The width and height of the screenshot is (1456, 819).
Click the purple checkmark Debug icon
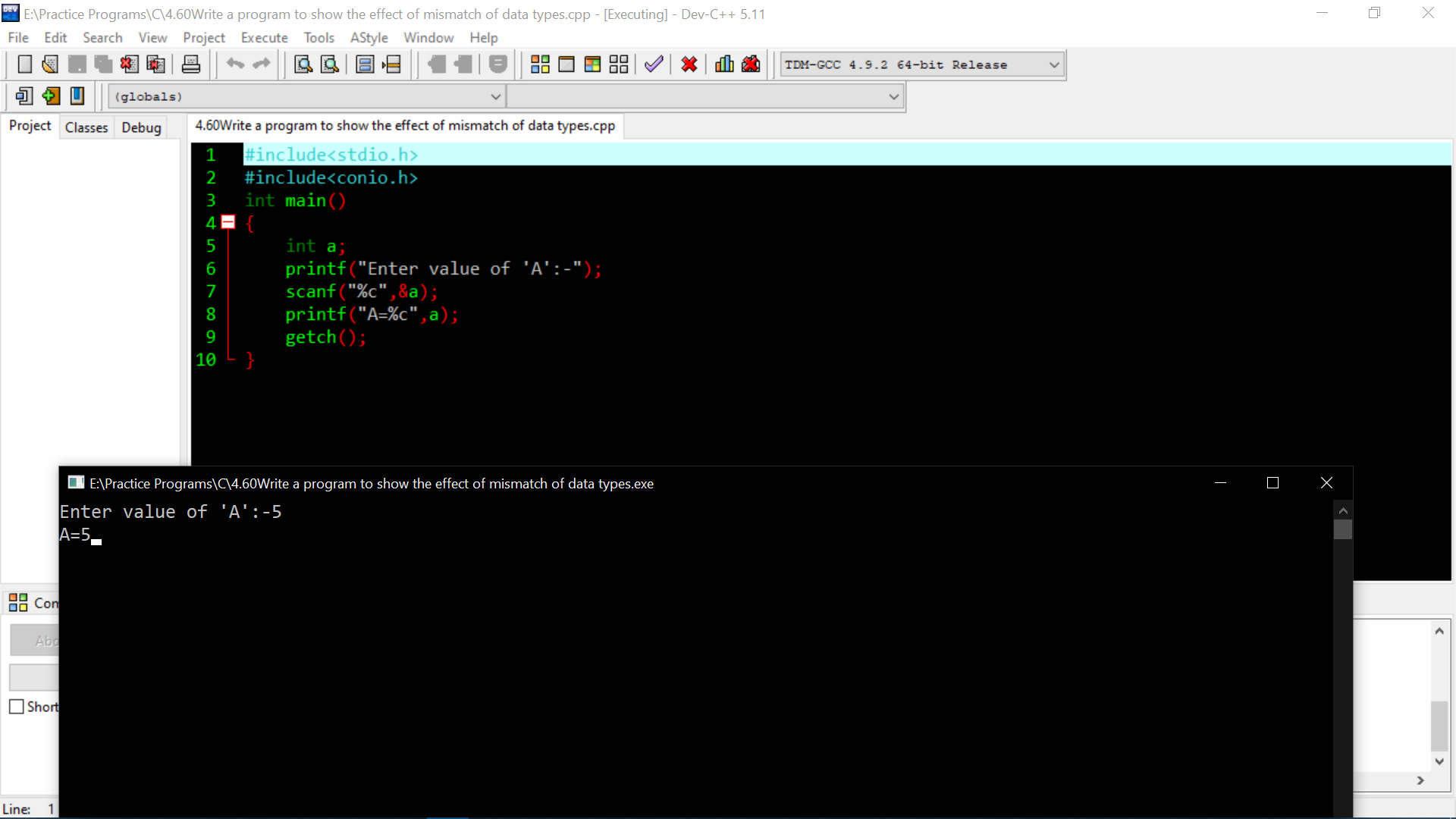pyautogui.click(x=654, y=64)
